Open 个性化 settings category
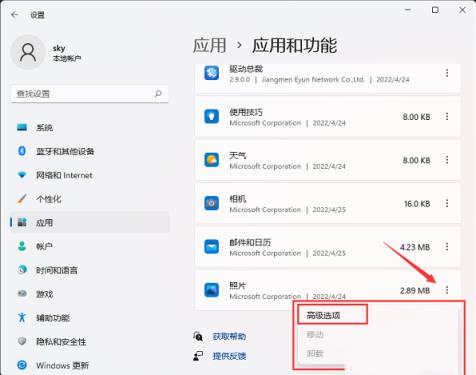476x375 pixels. pos(89,199)
